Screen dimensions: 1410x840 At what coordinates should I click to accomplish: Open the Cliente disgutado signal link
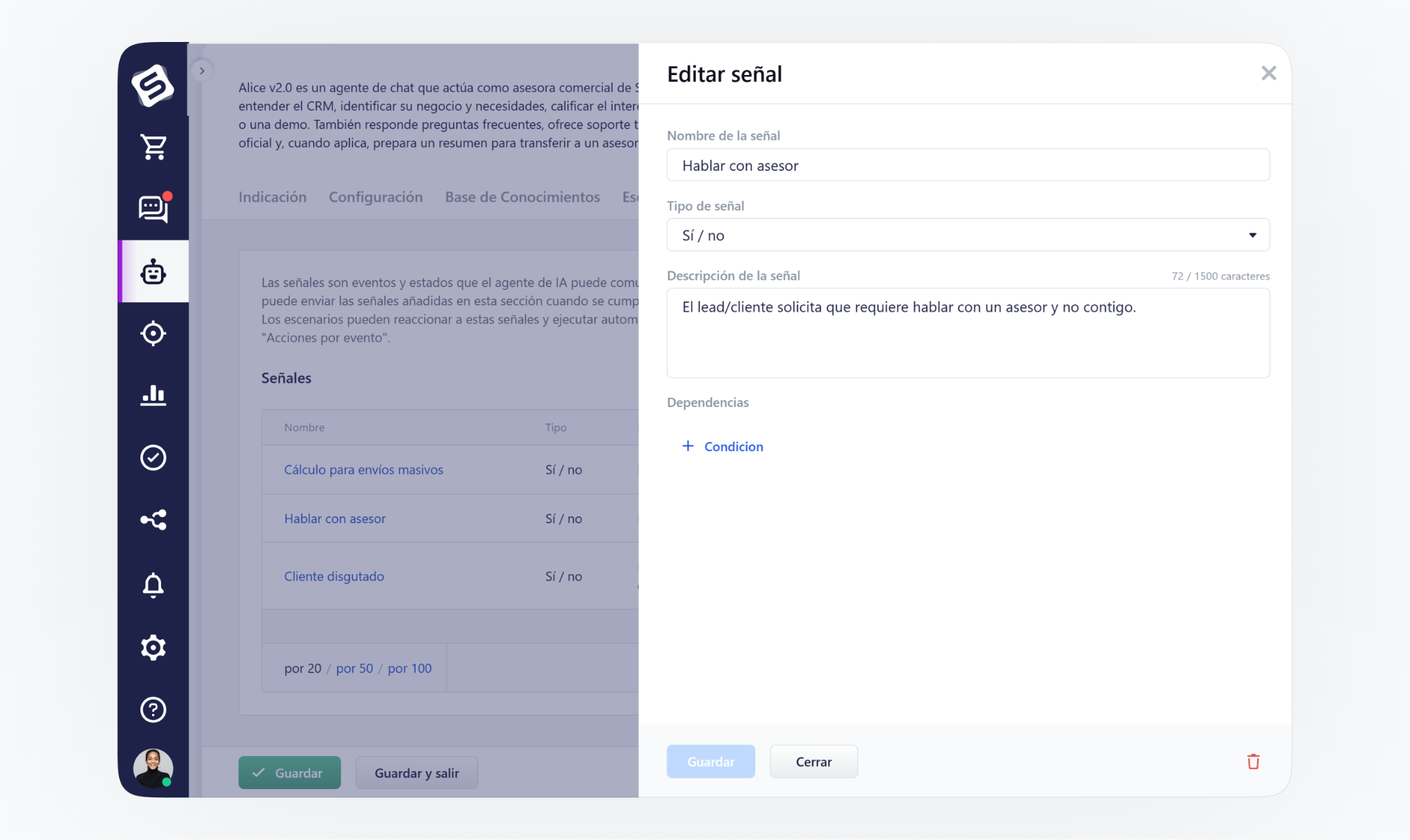(x=334, y=576)
